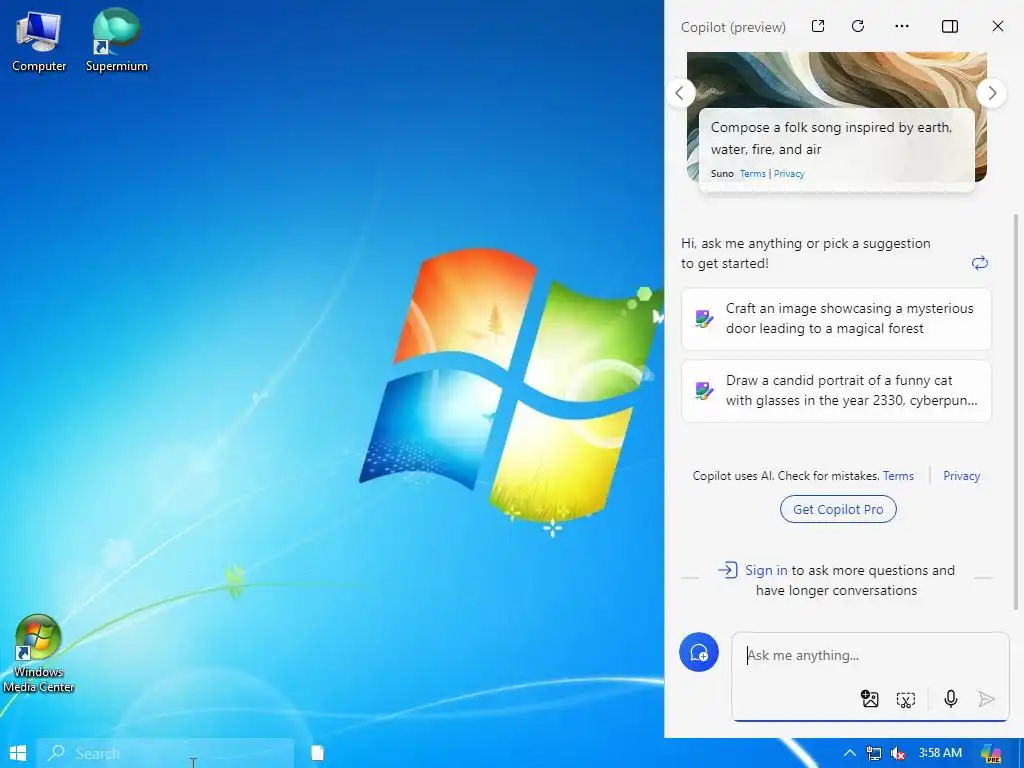Open the Computer desktop icon
1024x768 pixels.
click(39, 41)
